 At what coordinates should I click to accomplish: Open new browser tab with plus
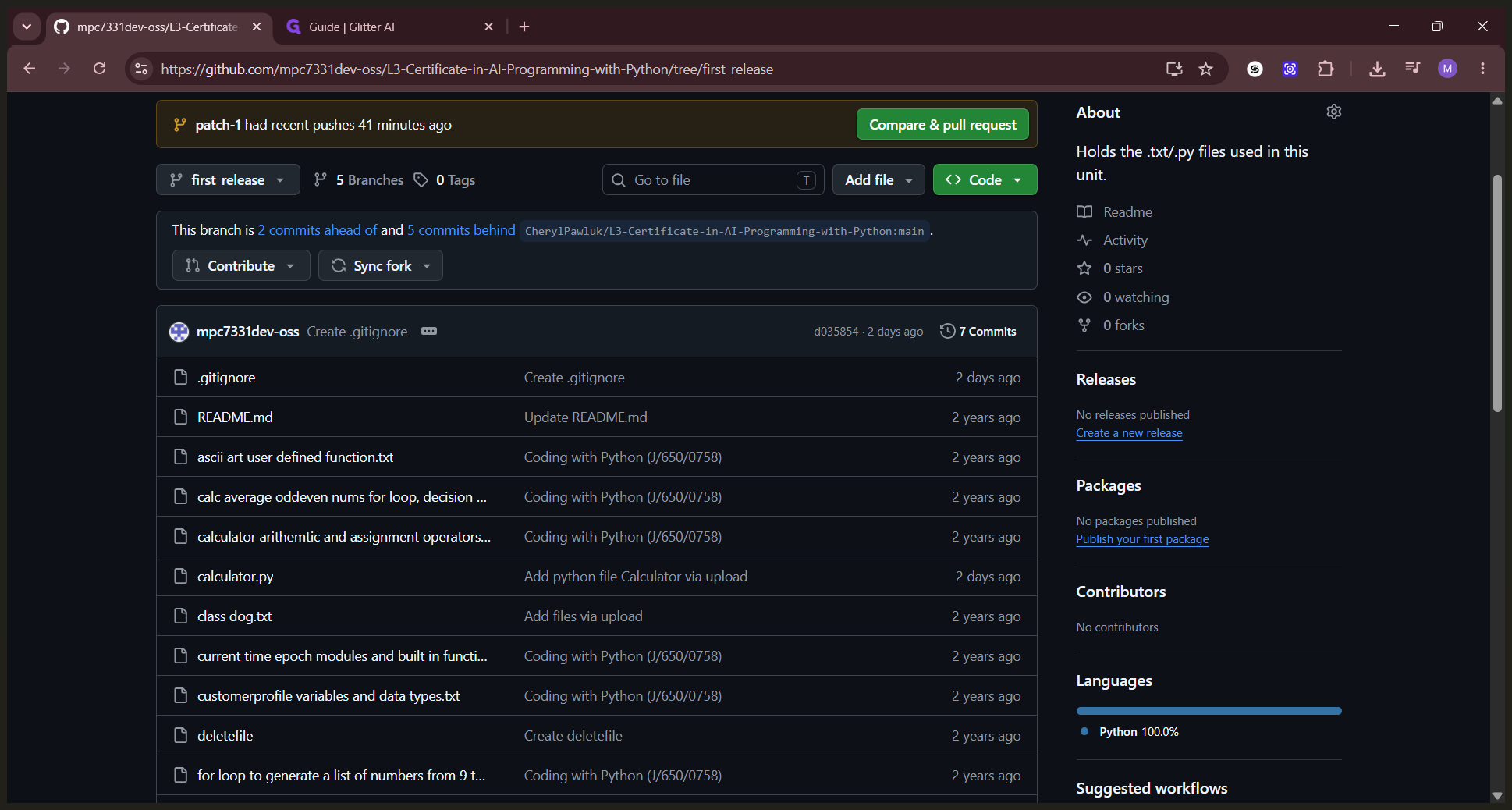coord(524,27)
